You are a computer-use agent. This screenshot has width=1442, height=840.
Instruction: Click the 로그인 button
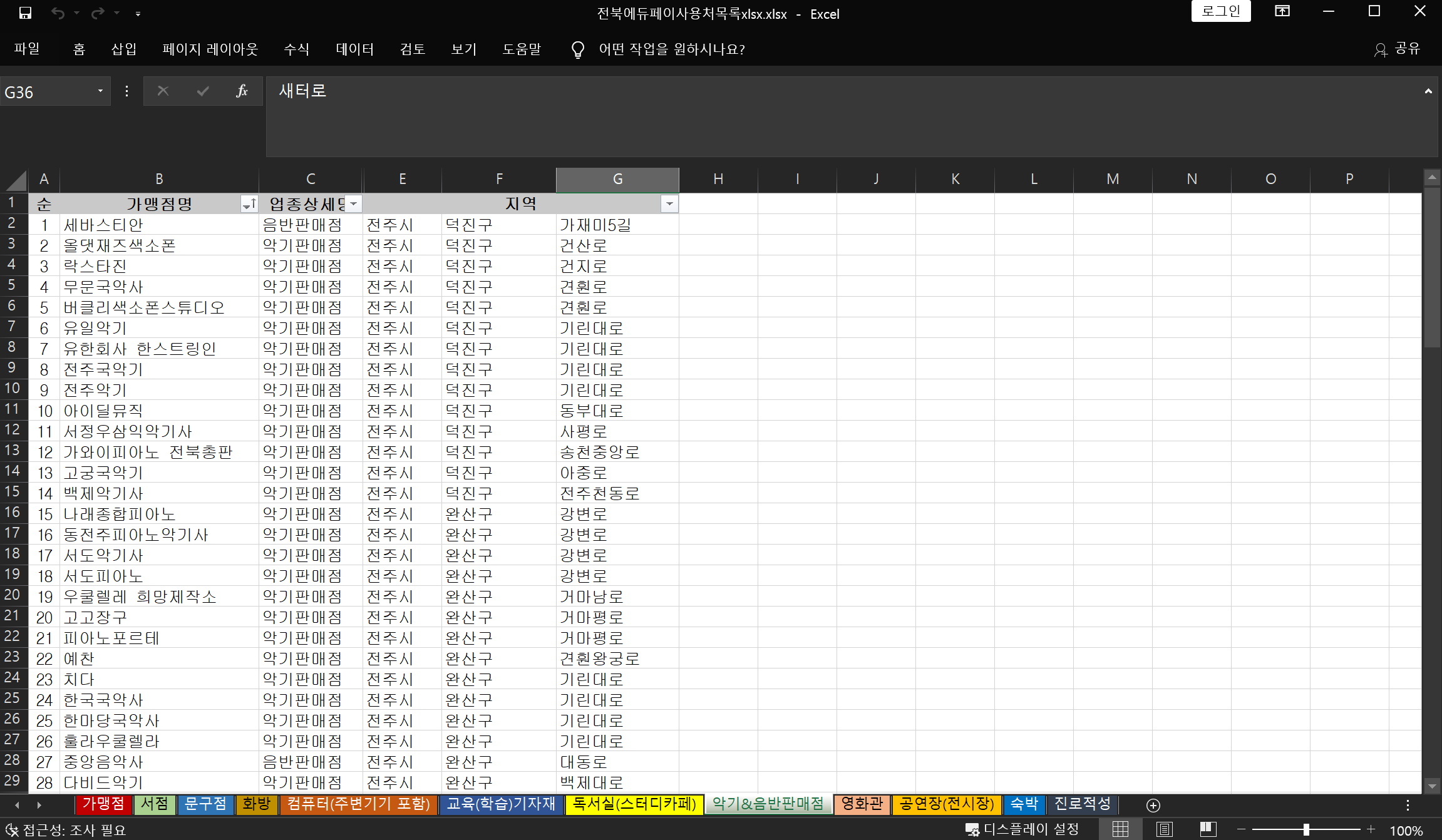point(1220,11)
